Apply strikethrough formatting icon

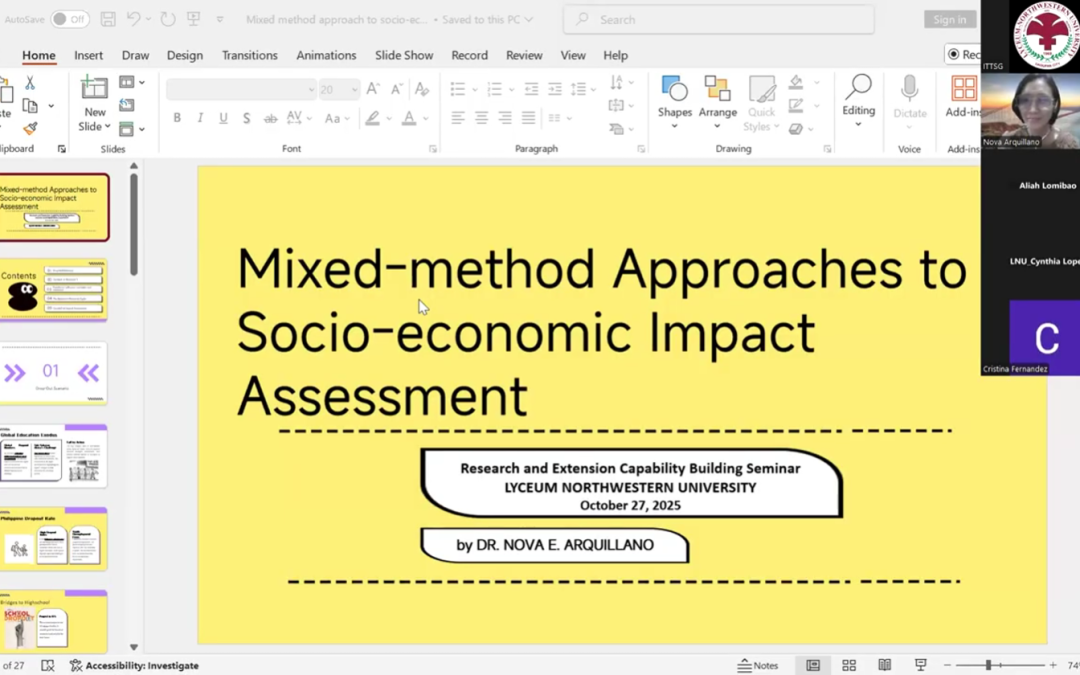(x=271, y=118)
